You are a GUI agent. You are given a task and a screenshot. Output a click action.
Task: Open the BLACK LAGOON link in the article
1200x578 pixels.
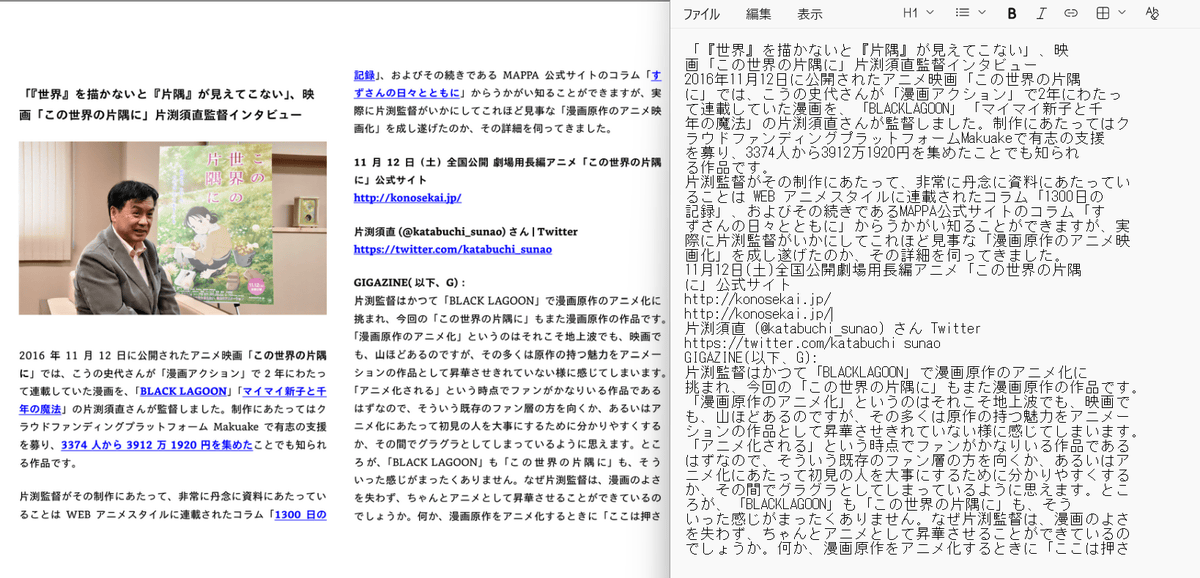pos(182,392)
